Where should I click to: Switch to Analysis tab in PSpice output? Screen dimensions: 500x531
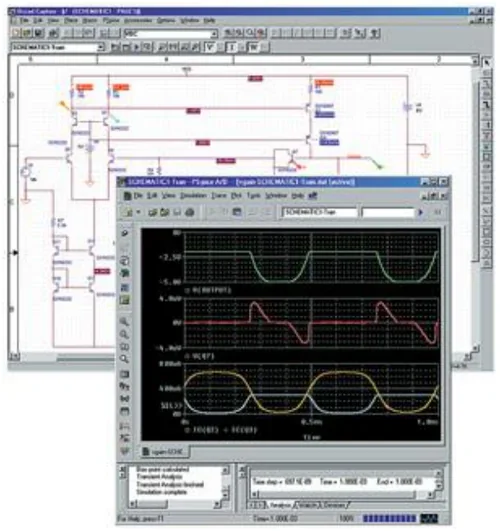click(280, 505)
